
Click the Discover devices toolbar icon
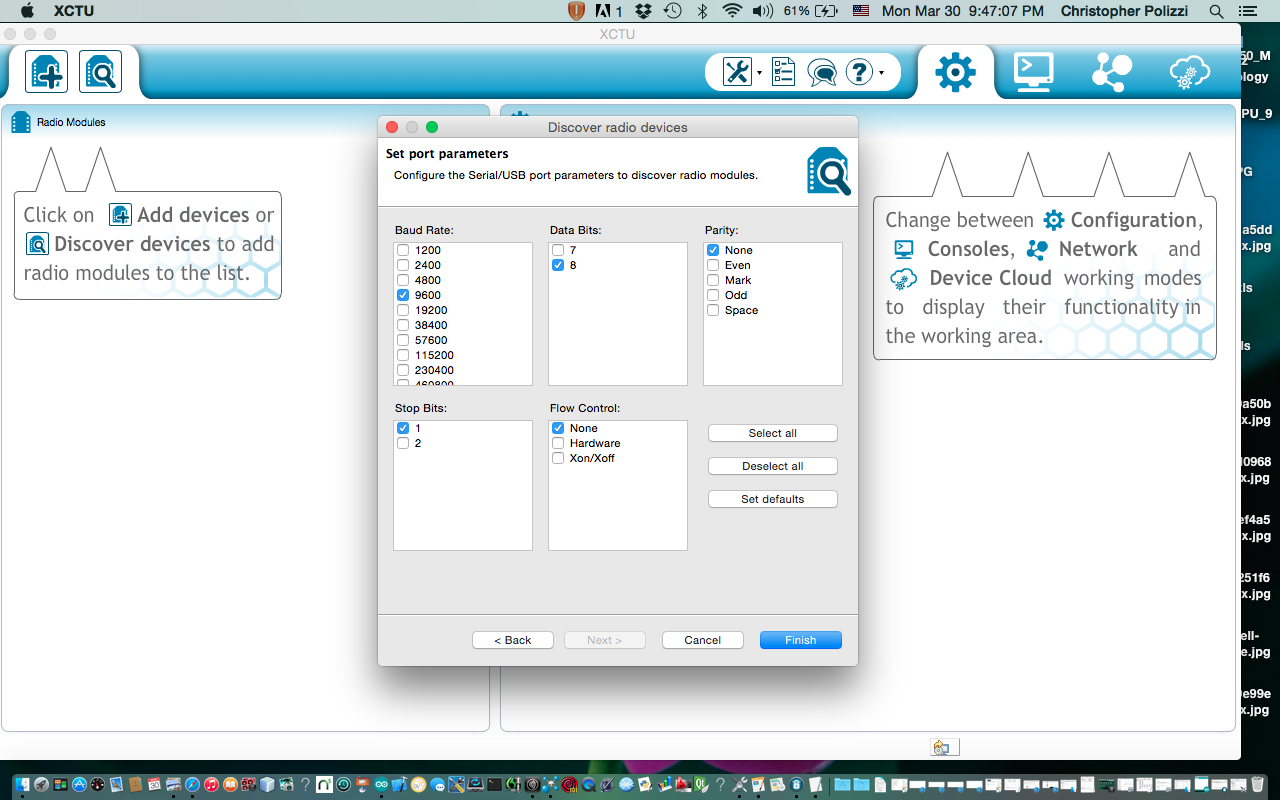pos(101,72)
